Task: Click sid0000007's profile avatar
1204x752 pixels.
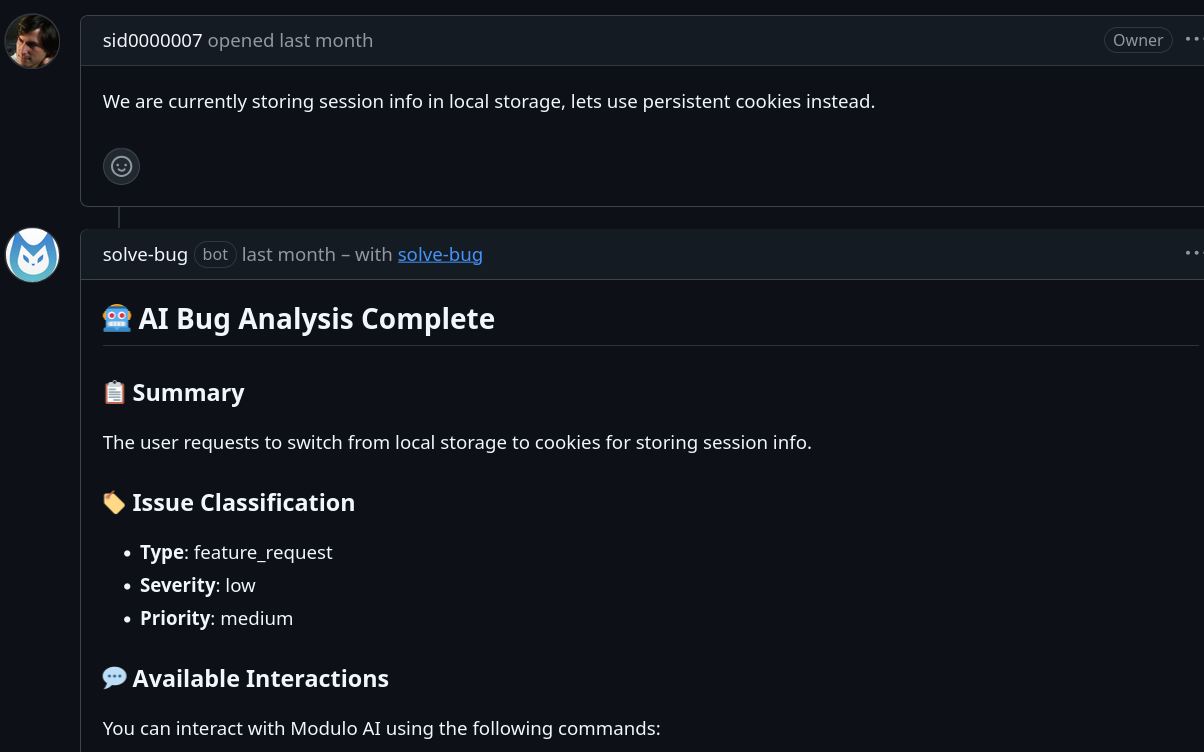Action: [32, 41]
